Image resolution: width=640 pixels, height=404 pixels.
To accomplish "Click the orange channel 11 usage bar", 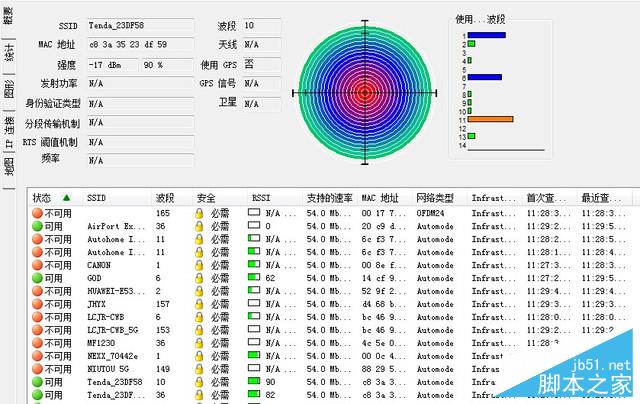I will coord(490,119).
